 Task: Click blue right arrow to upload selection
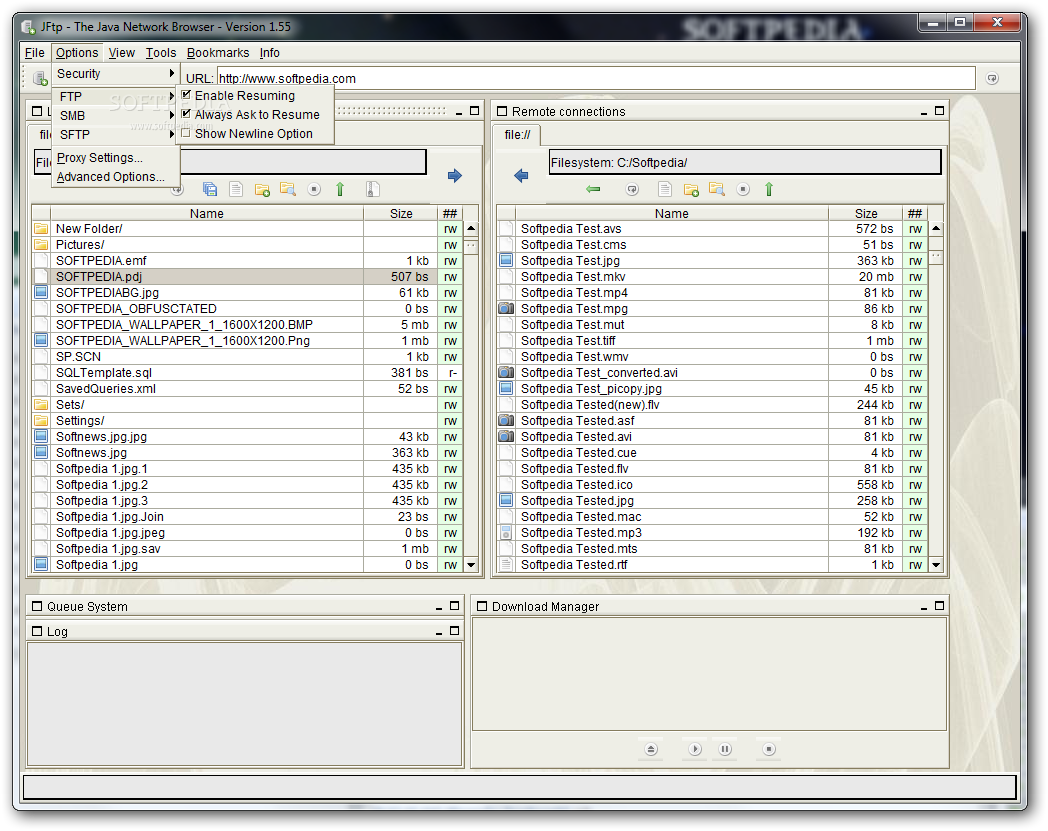[x=454, y=176]
